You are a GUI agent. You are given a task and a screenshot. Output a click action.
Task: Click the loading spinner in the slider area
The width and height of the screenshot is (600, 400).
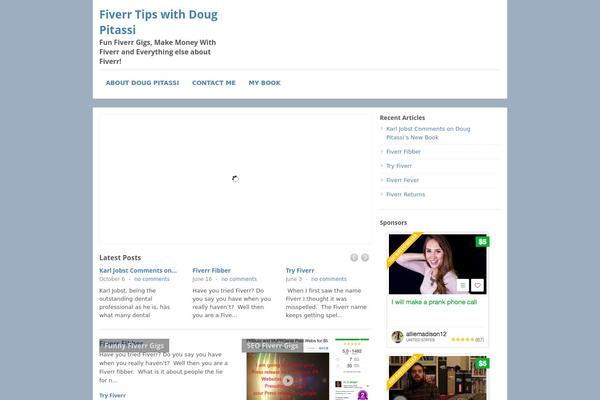click(x=235, y=179)
